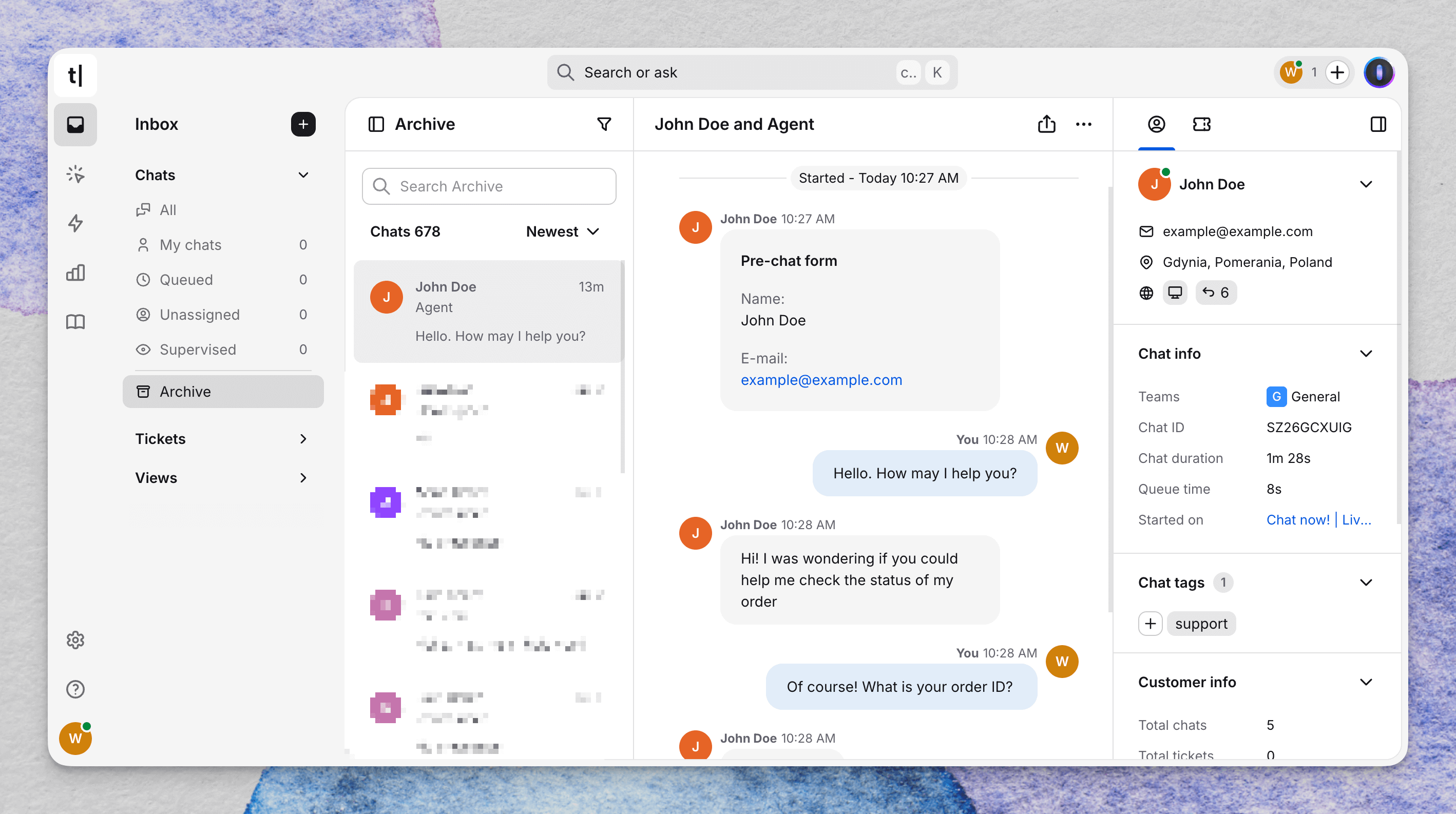Click the filter icon in Archive header
The image size is (1456, 814).
(x=604, y=124)
